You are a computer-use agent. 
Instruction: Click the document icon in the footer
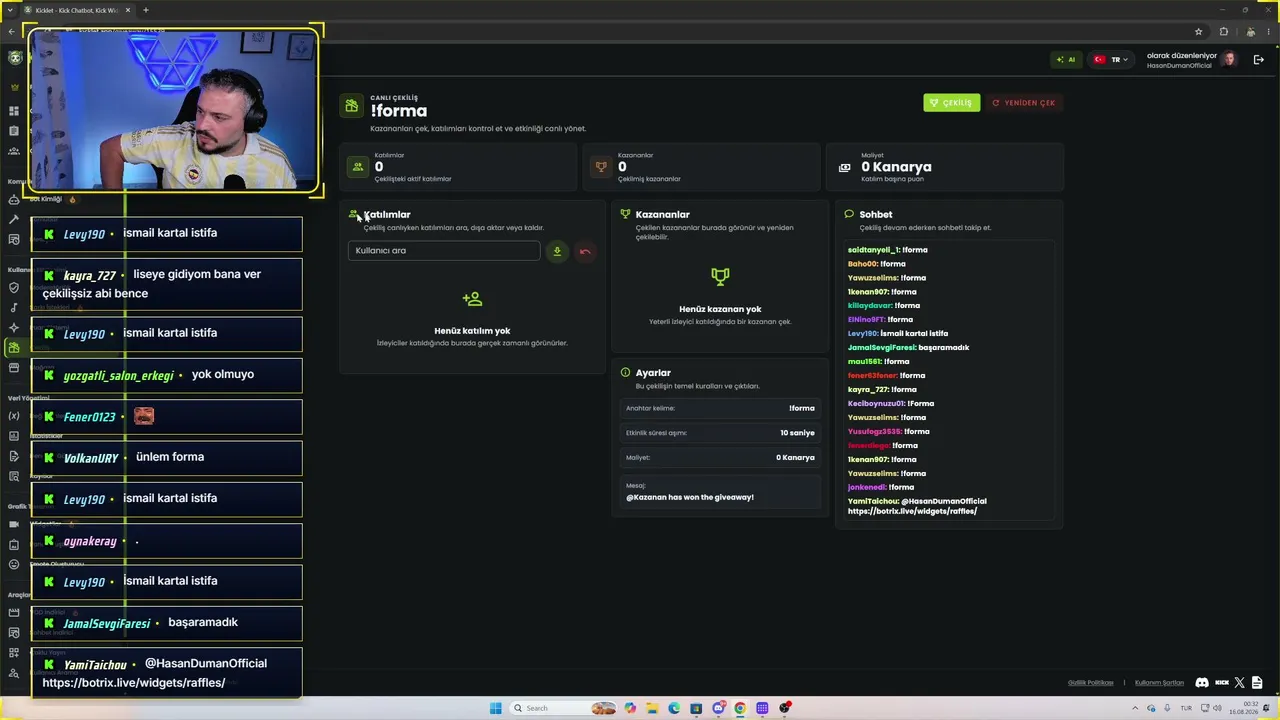(x=1257, y=683)
